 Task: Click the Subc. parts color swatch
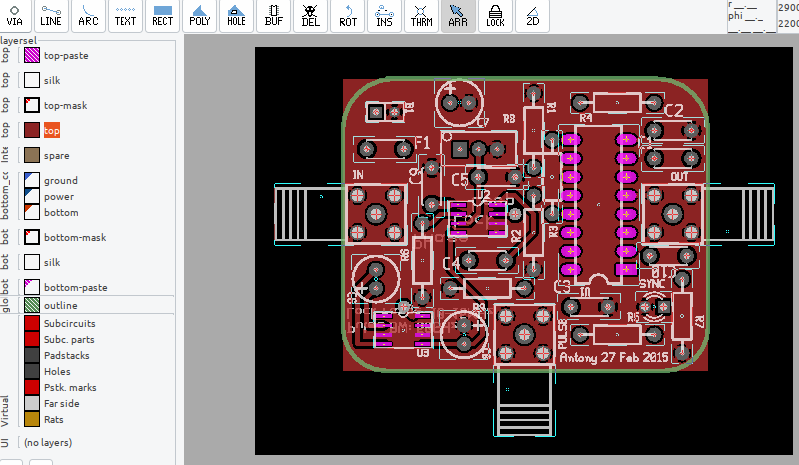coord(32,339)
